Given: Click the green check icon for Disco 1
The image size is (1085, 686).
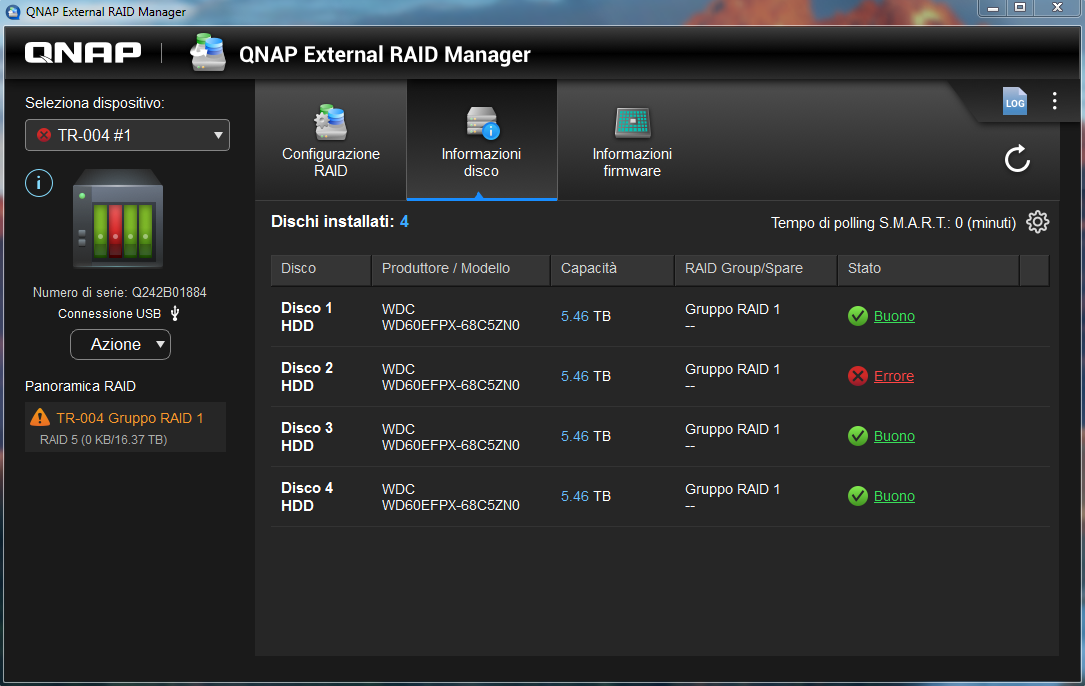Looking at the screenshot, I should 857,316.
